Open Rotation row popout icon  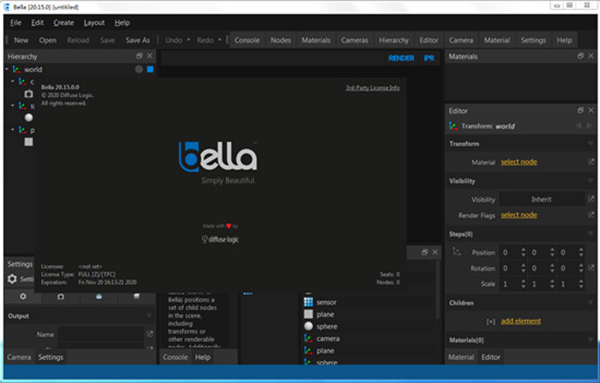pos(591,267)
